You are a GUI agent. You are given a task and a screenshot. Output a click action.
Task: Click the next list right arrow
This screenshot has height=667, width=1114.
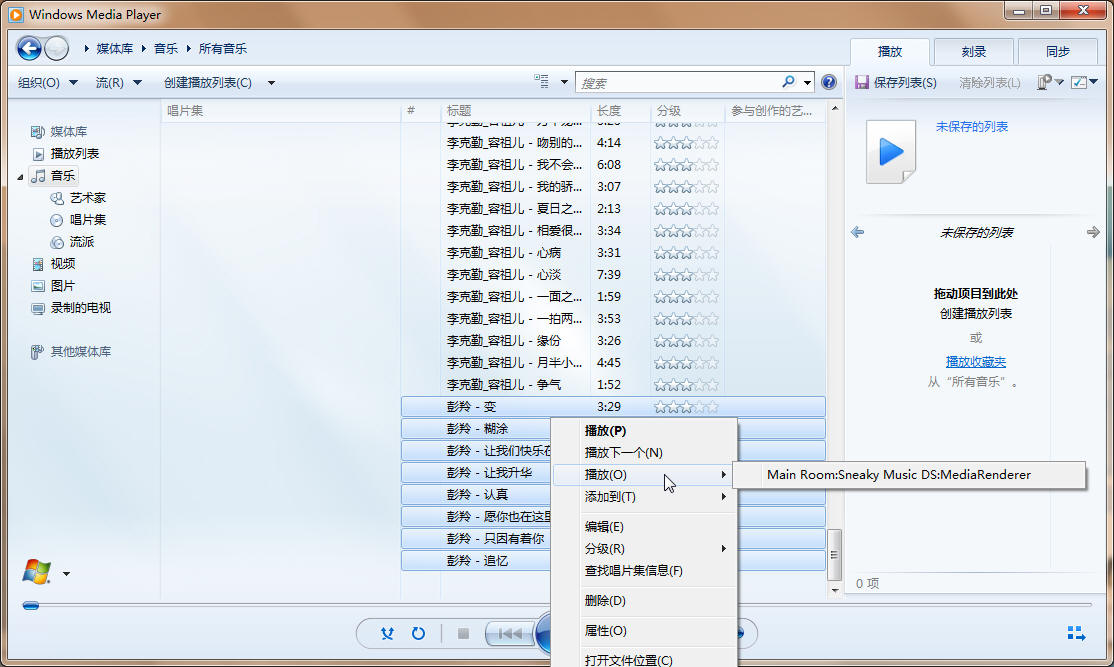[x=1093, y=232]
